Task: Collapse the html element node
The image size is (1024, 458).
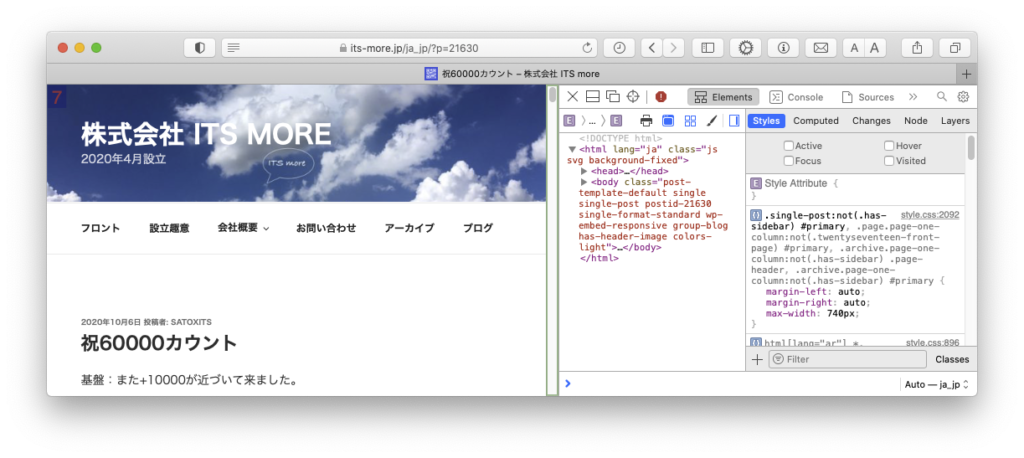Action: 573,149
